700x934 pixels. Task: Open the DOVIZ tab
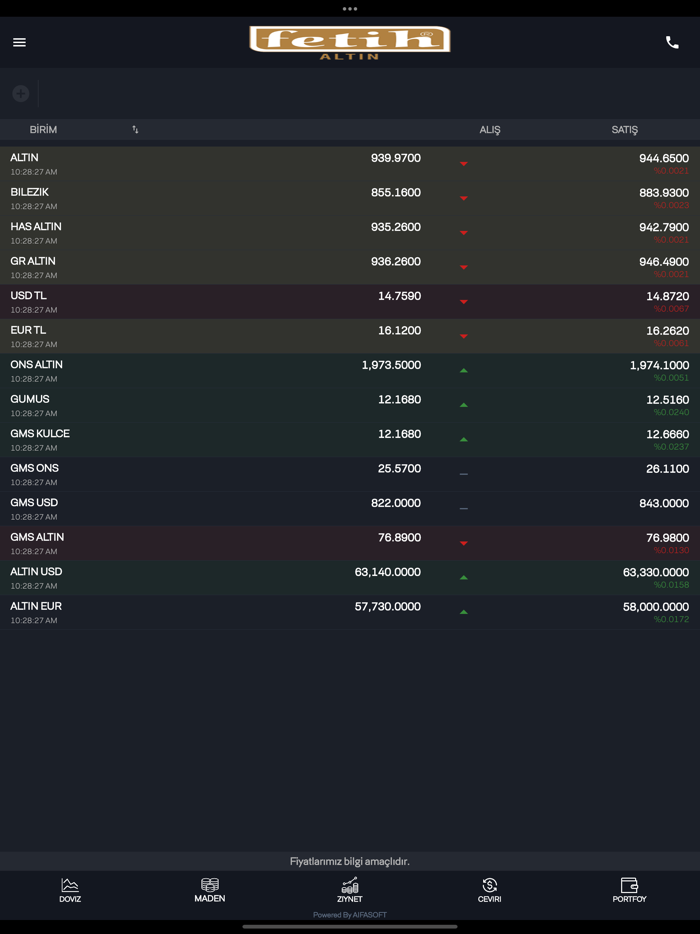click(x=70, y=889)
